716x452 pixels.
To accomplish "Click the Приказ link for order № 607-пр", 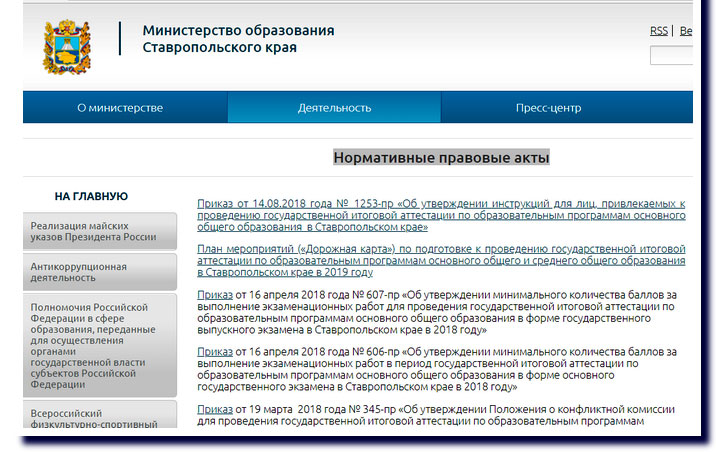I will [x=215, y=295].
